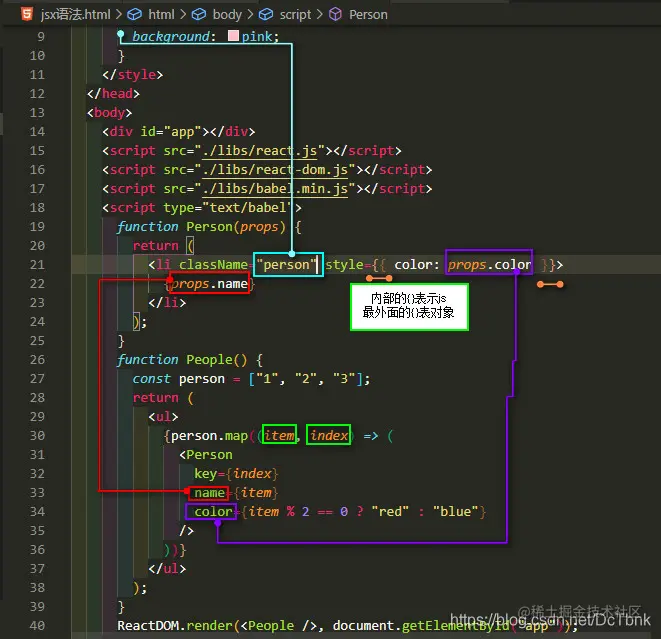Click "text/babel" type value on line 18
Screen dimensions: 661x639
pos(248,207)
